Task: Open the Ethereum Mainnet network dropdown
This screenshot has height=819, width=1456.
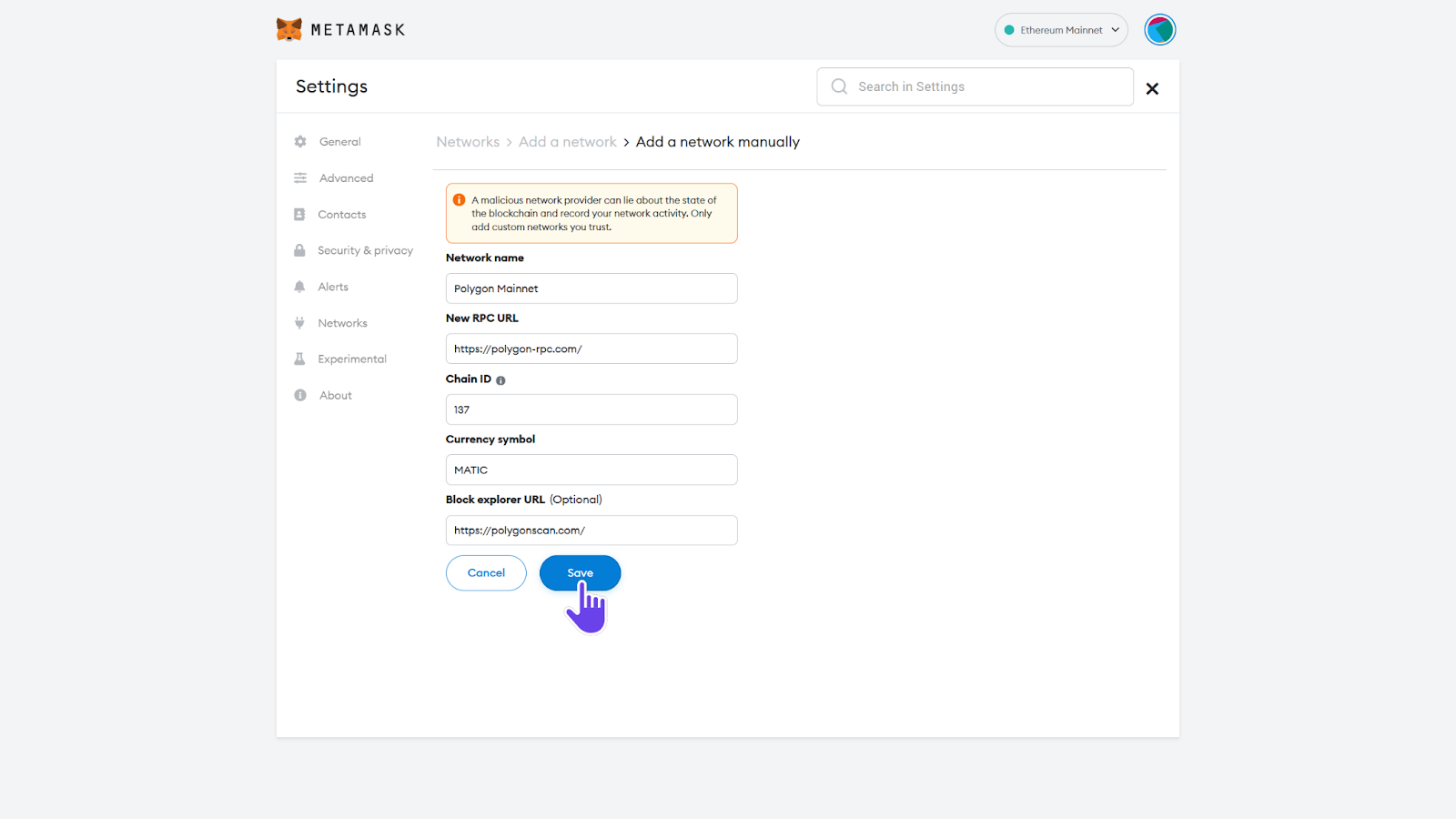Action: pyautogui.click(x=1061, y=30)
